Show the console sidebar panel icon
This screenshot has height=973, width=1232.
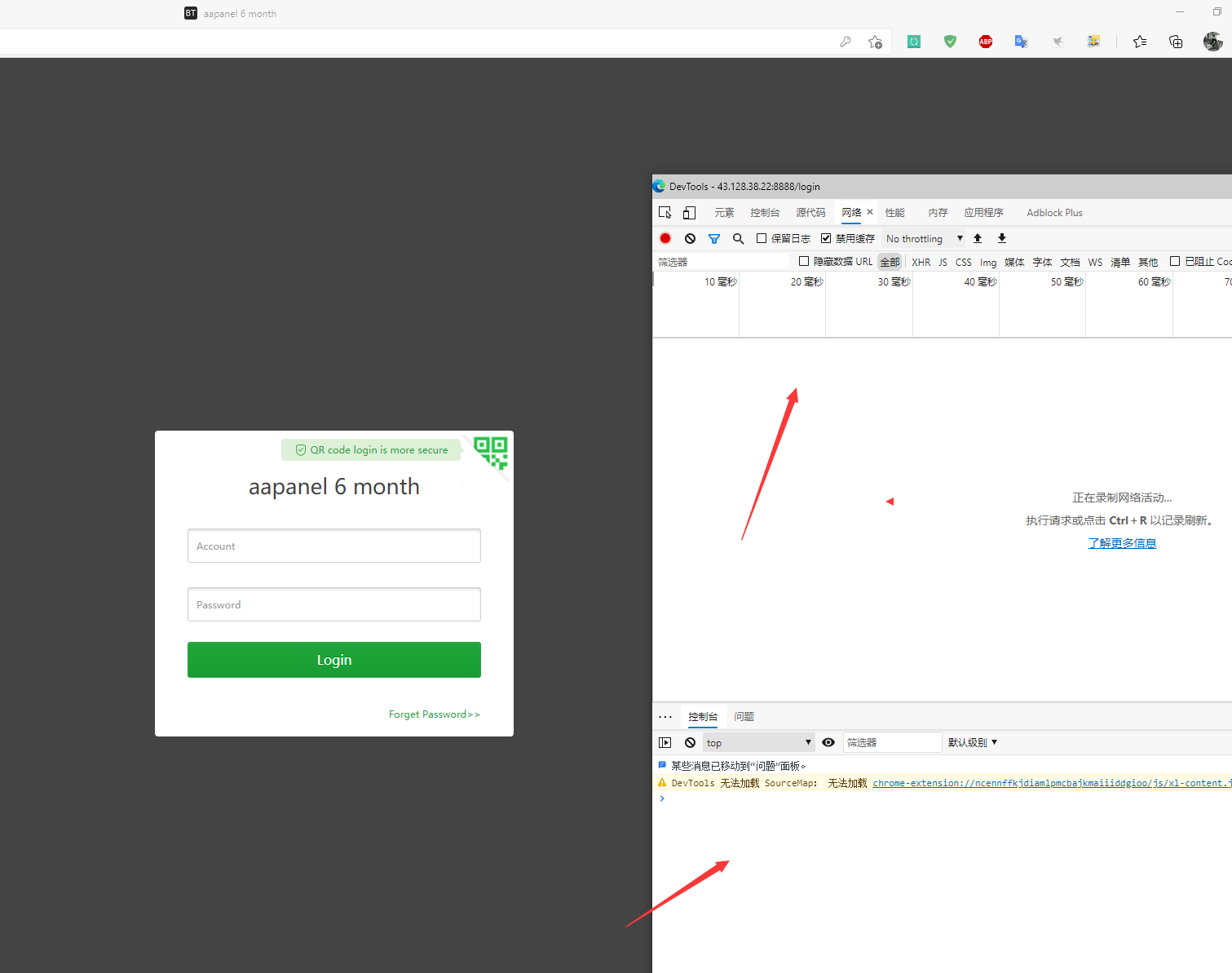coord(665,742)
